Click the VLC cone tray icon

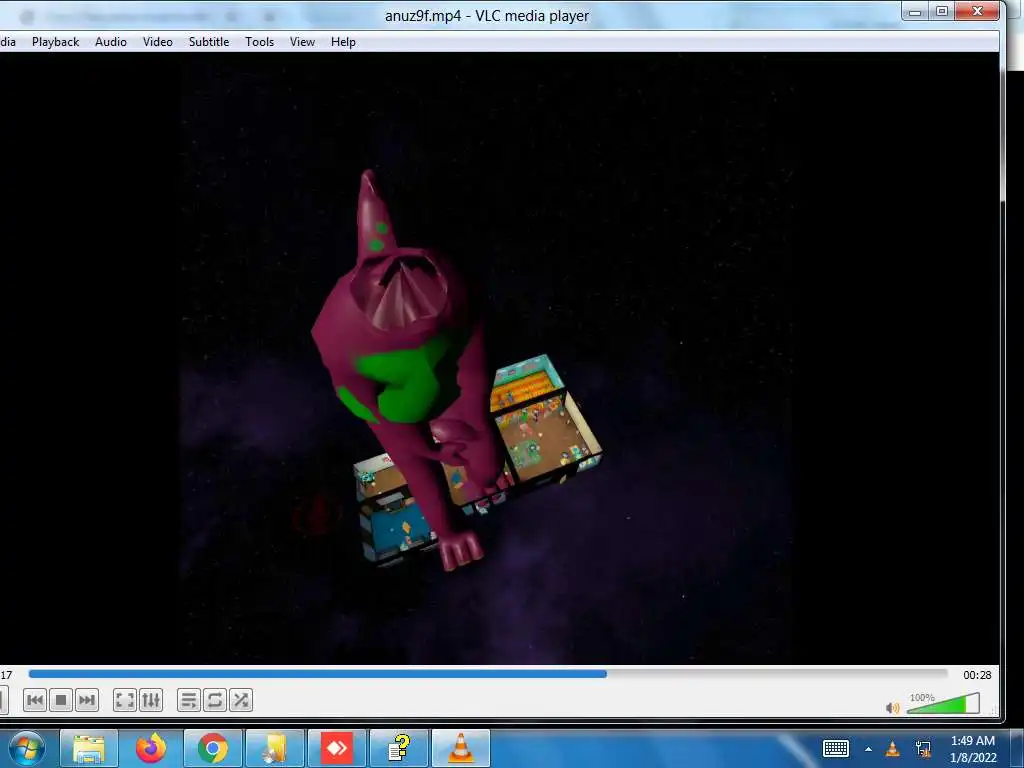click(892, 749)
